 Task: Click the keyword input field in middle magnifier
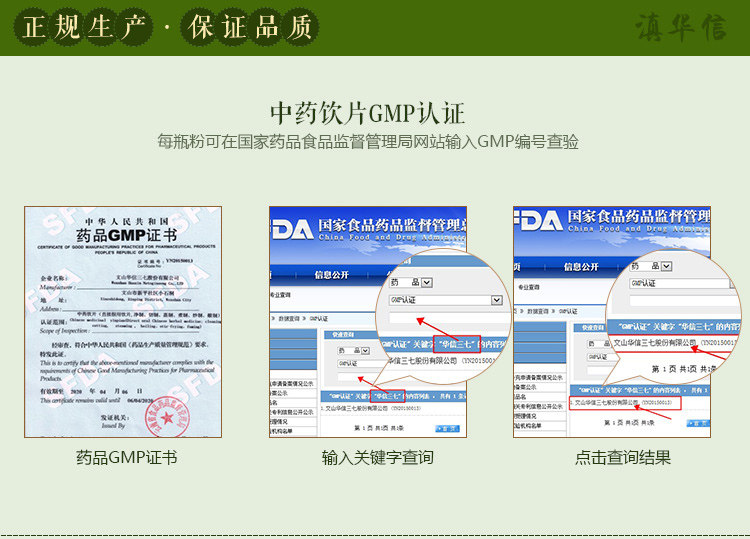click(450, 318)
